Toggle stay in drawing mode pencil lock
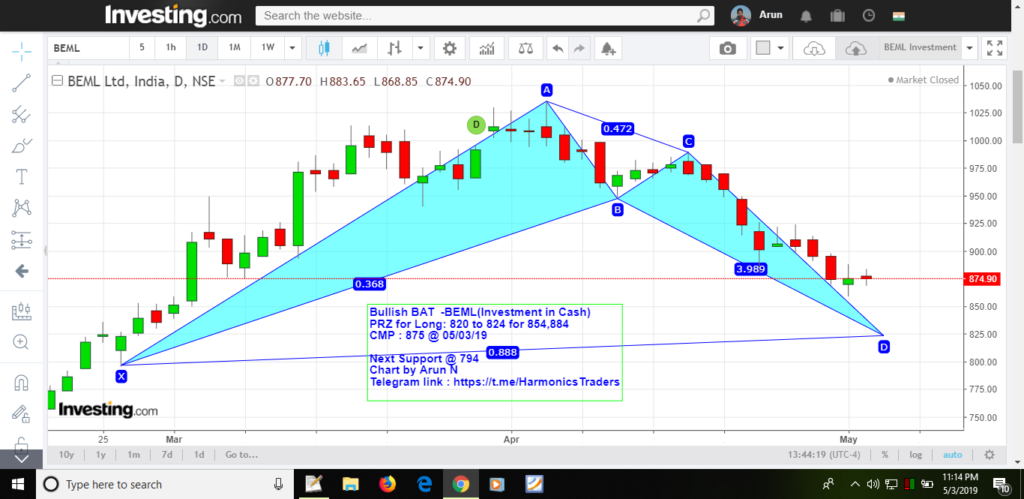Viewport: 1024px width, 499px height. point(22,413)
